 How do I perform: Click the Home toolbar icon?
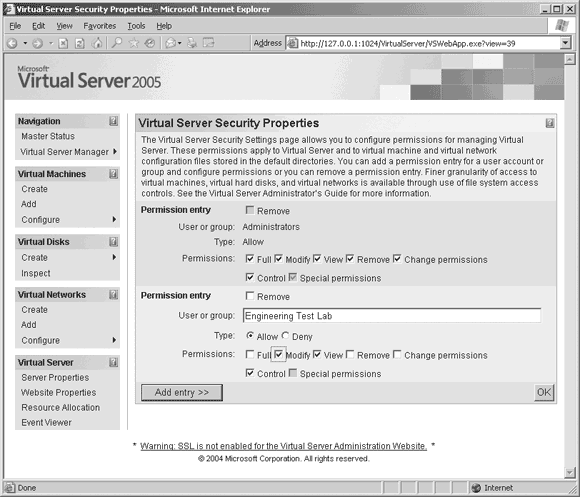tap(97, 43)
